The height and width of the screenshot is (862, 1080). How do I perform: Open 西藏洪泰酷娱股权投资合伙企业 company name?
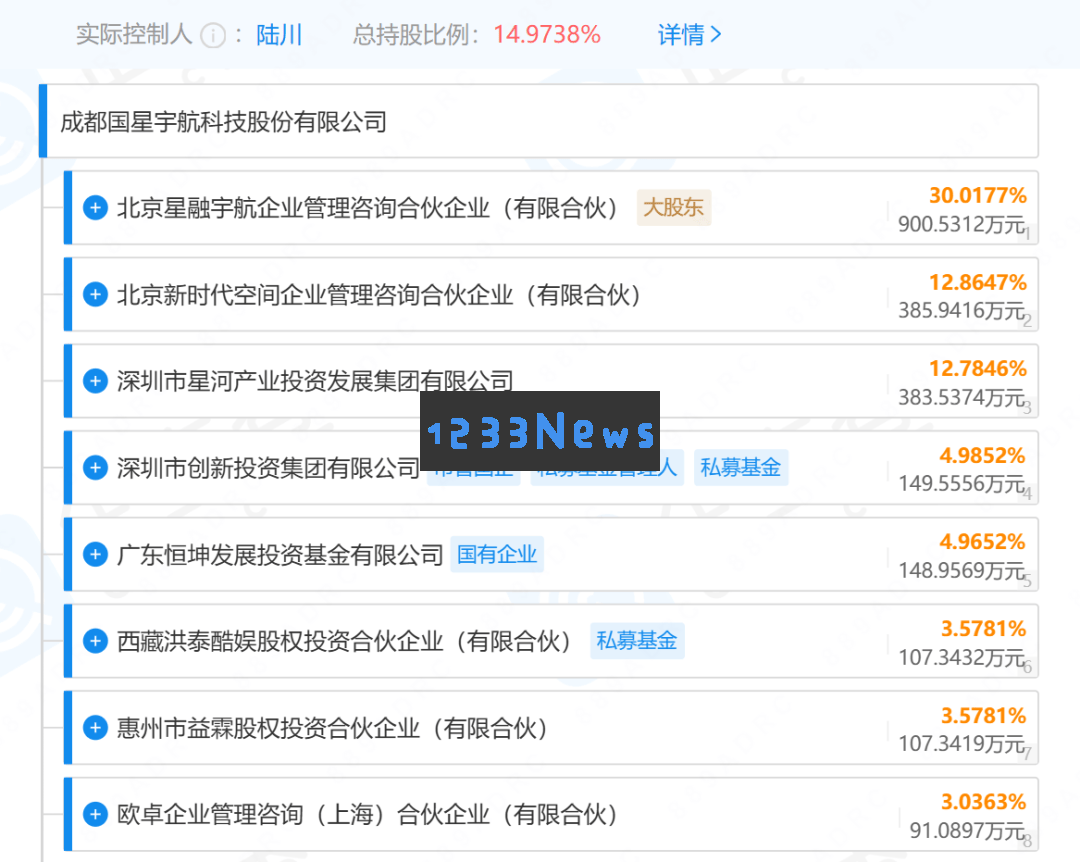pyautogui.click(x=344, y=642)
